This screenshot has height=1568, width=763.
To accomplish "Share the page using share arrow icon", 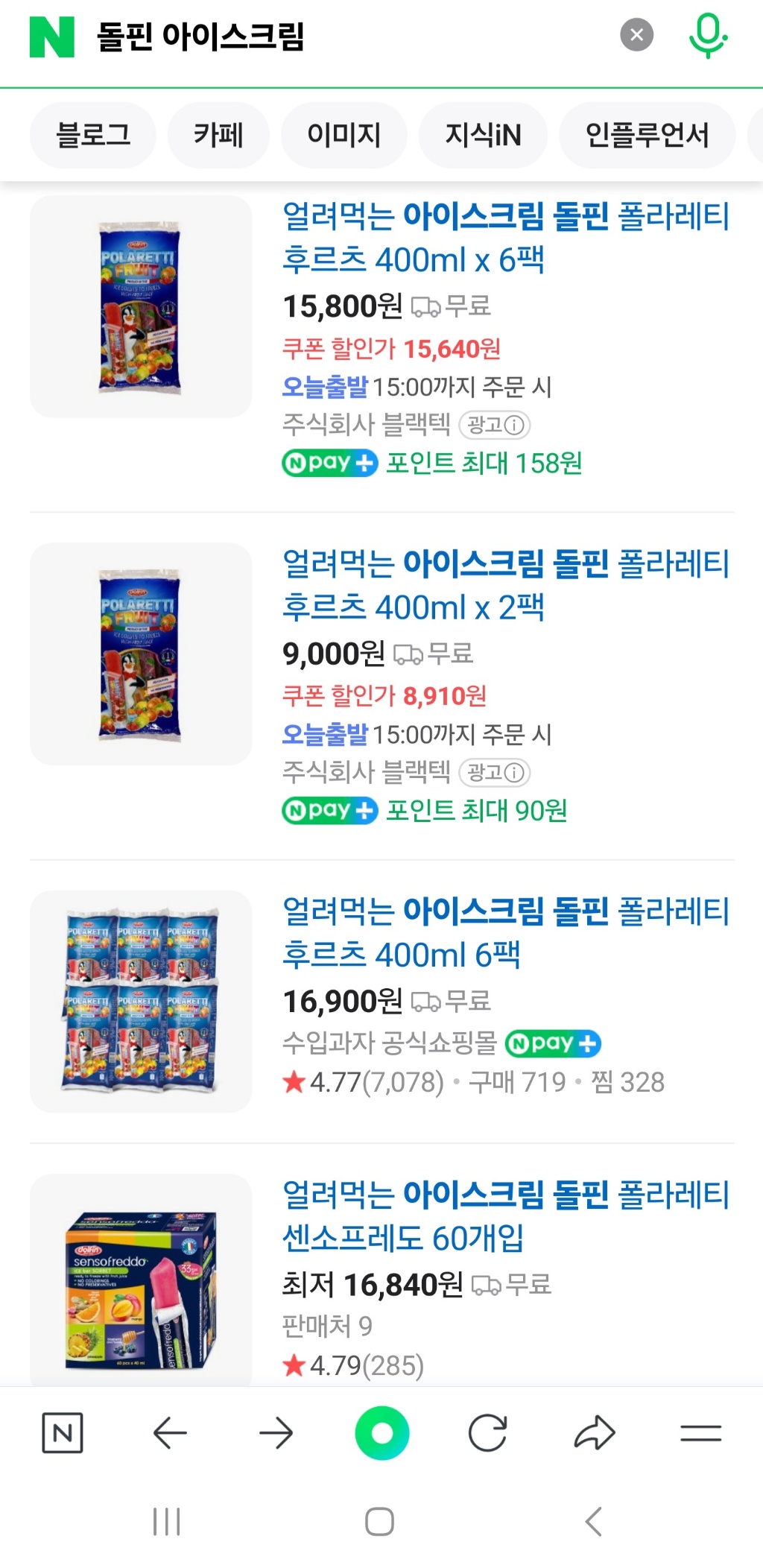I will point(594,1432).
